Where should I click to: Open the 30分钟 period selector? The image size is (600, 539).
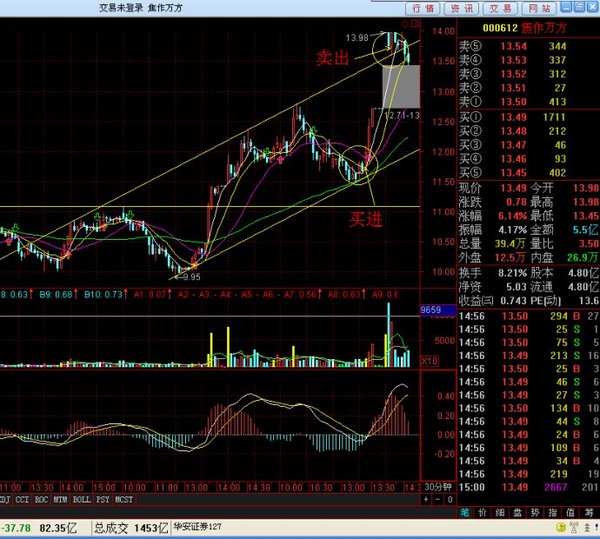(x=438, y=487)
